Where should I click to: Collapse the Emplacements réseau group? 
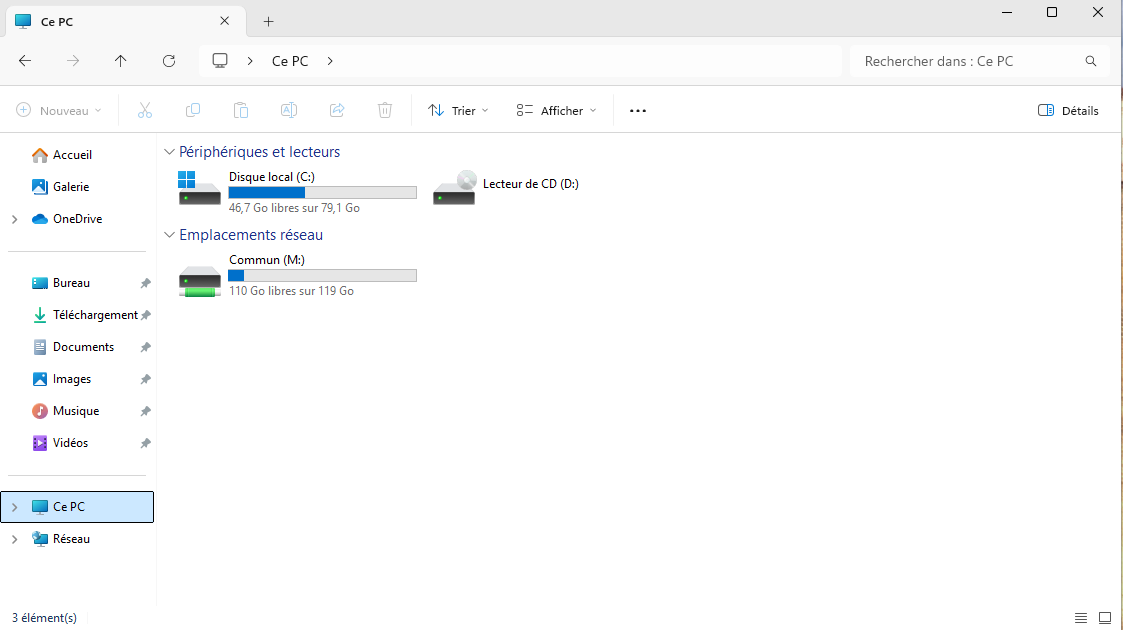click(x=169, y=235)
